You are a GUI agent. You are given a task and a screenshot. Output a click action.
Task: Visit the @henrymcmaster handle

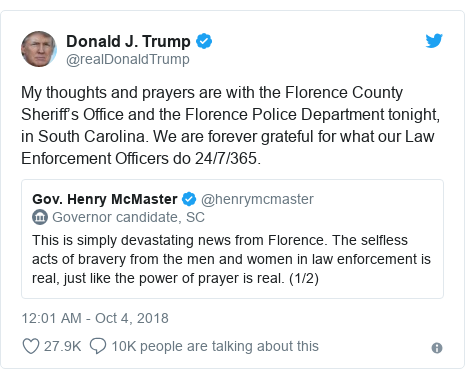(x=257, y=199)
